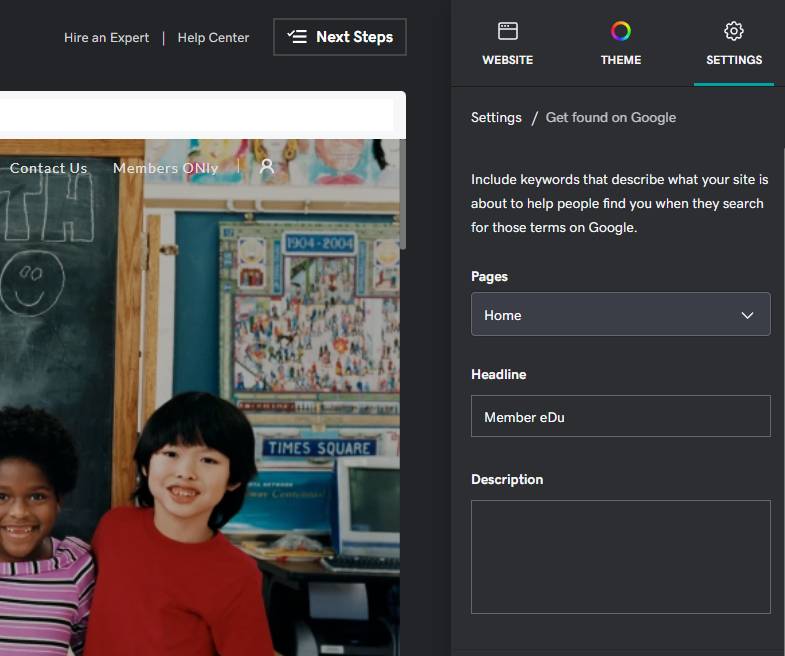The height and width of the screenshot is (656, 785).
Task: Click the Website browser window icon
Action: (508, 31)
